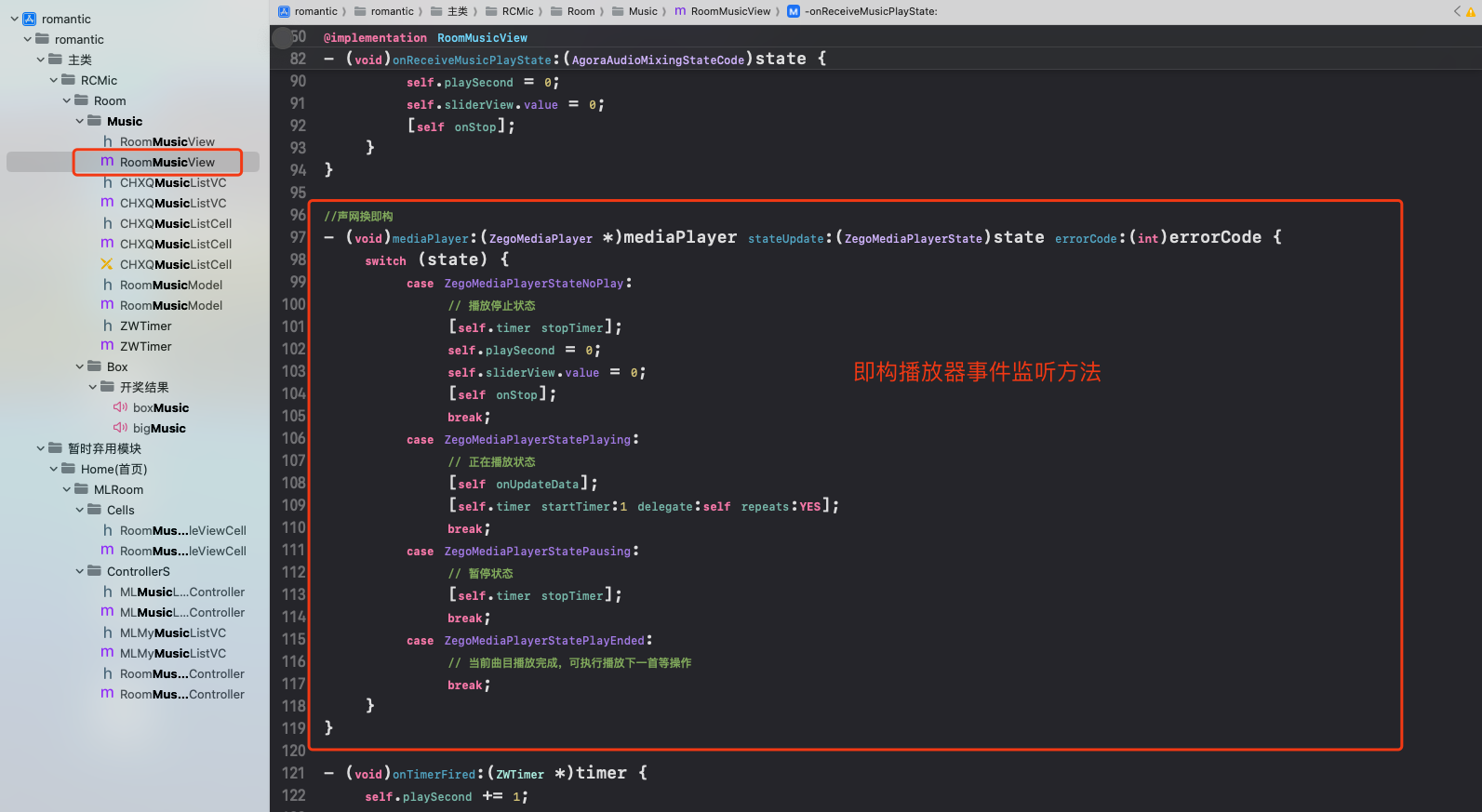
Task: Collapse the romantic project root chevron
Action: 14,19
